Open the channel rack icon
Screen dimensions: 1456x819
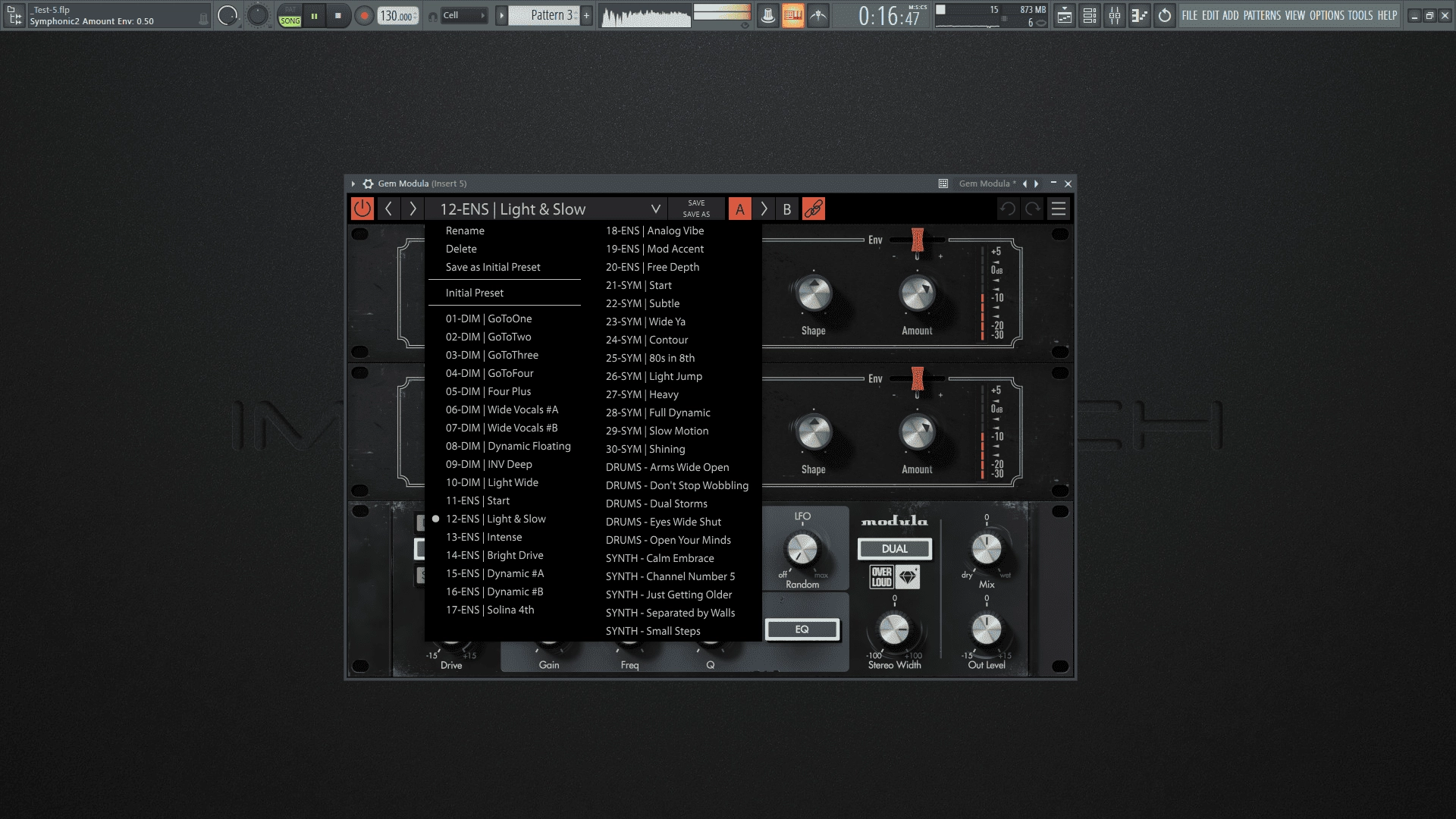[1090, 15]
